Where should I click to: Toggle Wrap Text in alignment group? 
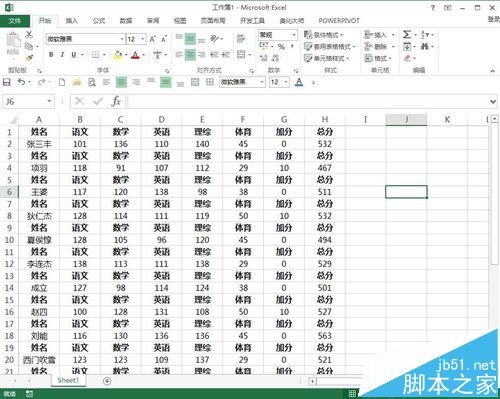(241, 39)
